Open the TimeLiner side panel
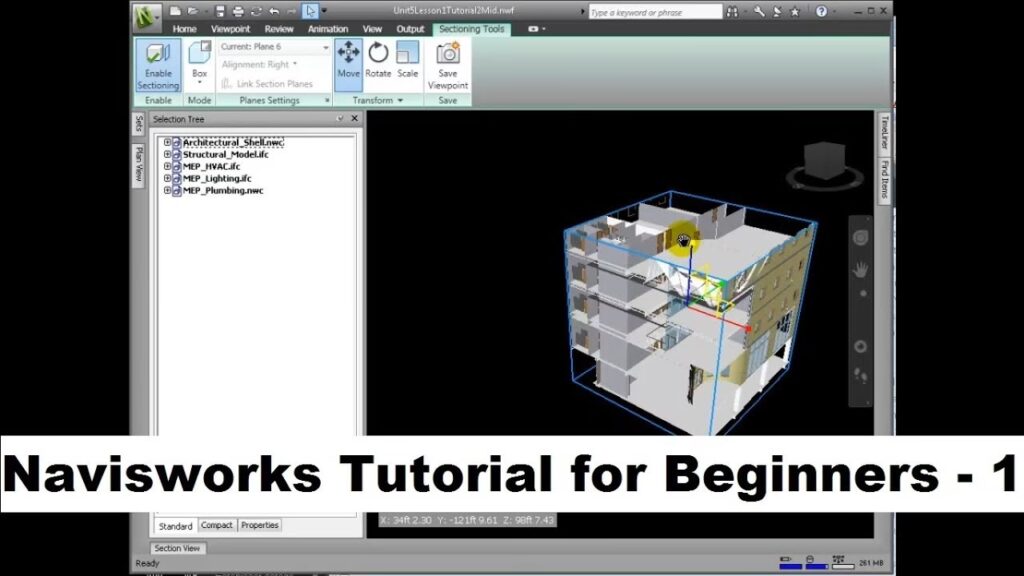This screenshot has height=576, width=1024. point(885,132)
